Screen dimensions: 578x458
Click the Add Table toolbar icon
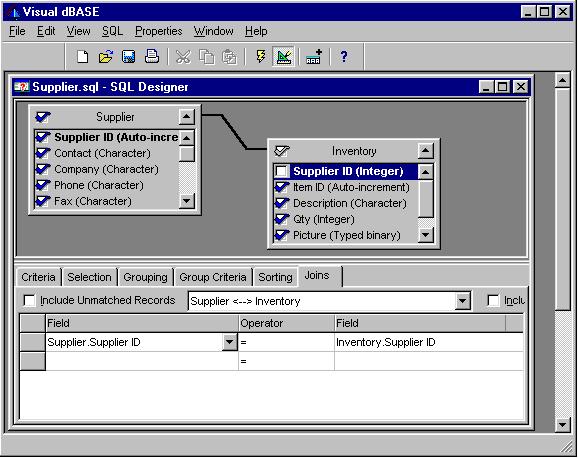(314, 56)
